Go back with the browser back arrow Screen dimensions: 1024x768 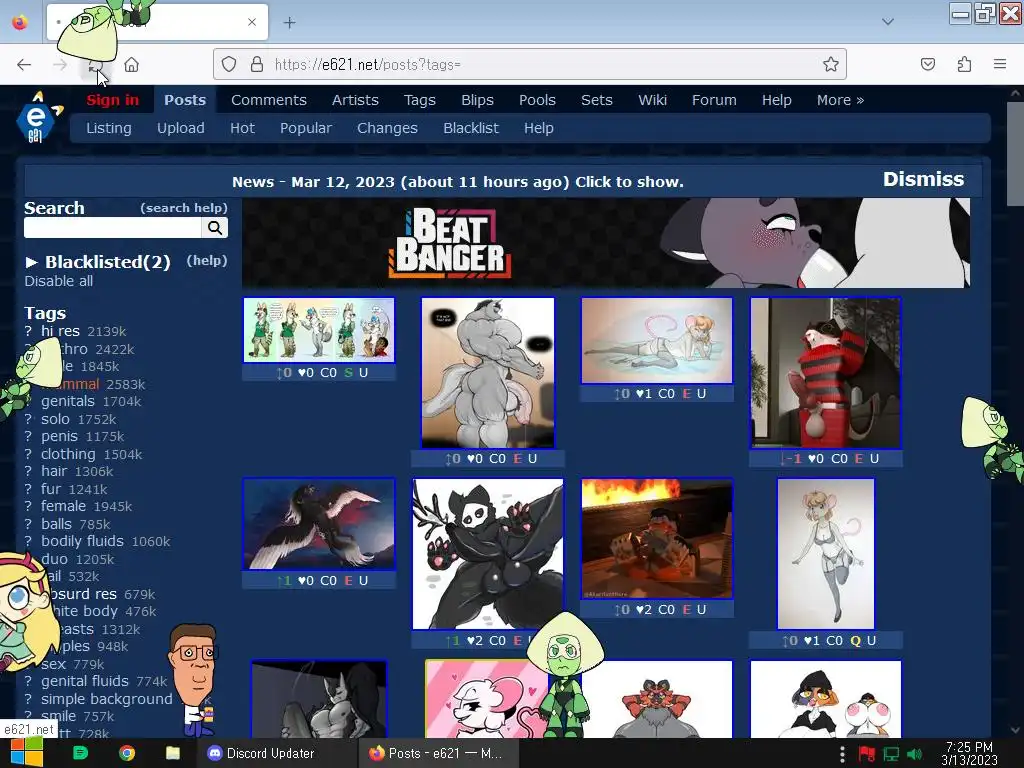click(x=24, y=65)
